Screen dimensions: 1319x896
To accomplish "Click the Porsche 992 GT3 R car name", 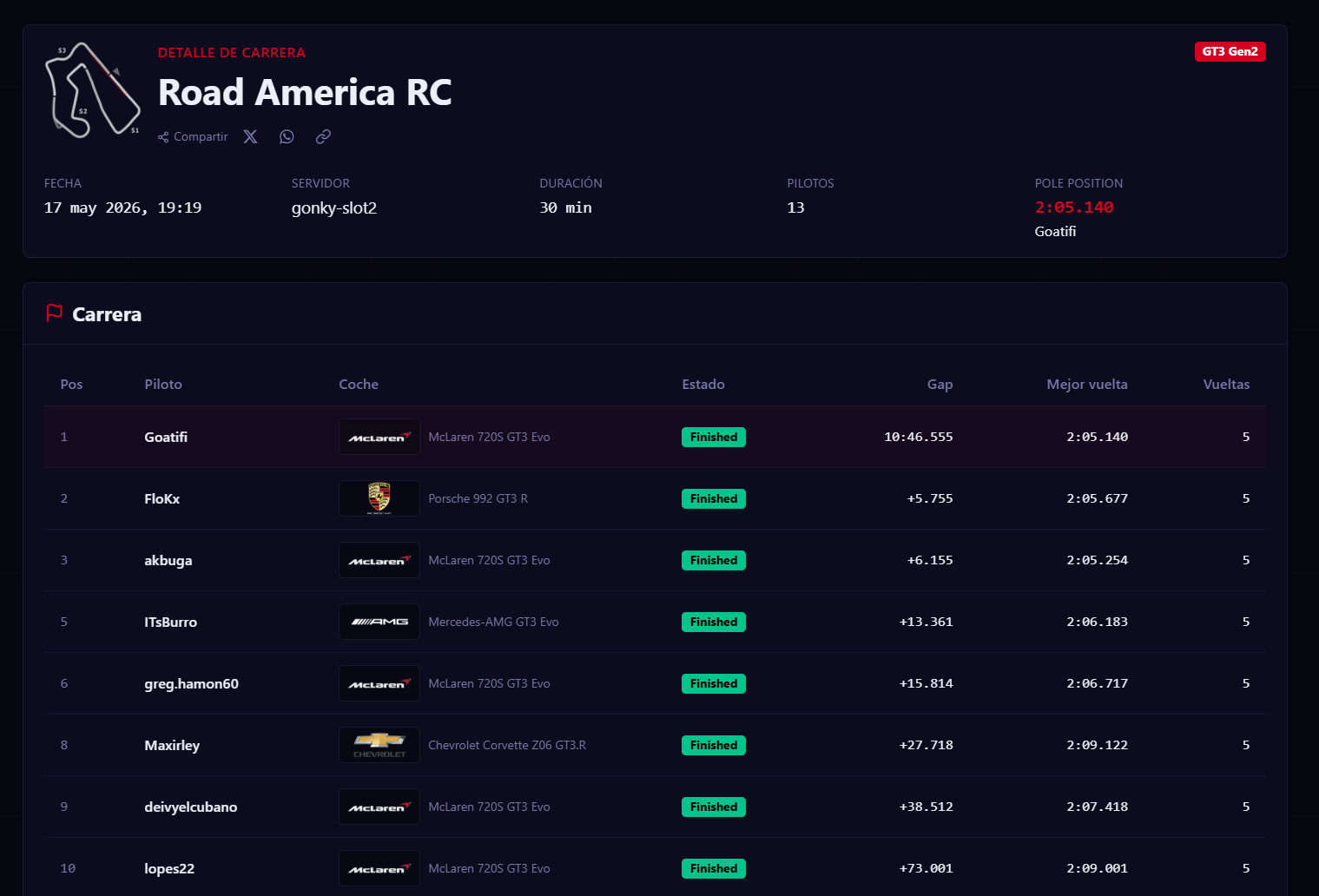I will point(478,498).
